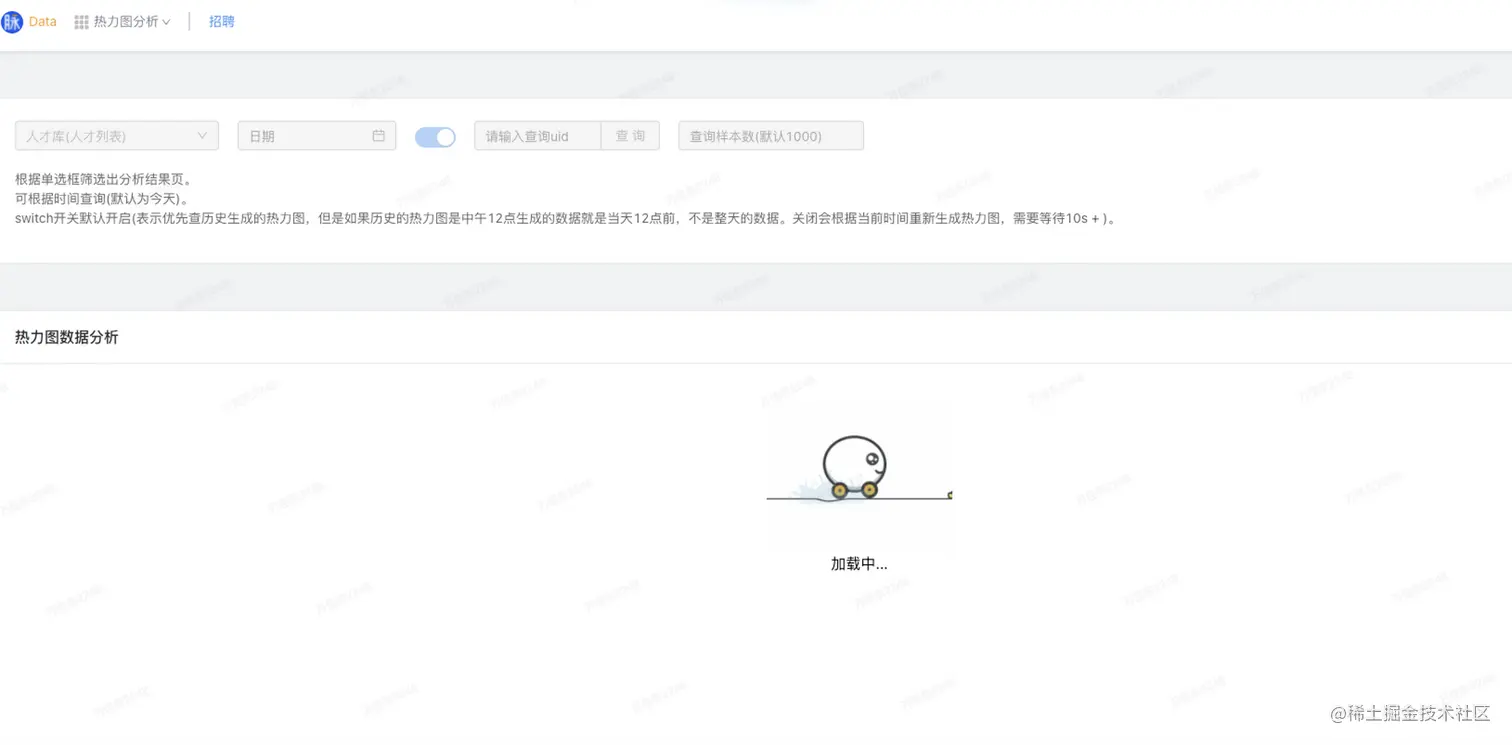Click the 加载中... loading text
Image resolution: width=1512 pixels, height=745 pixels.
pos(859,564)
